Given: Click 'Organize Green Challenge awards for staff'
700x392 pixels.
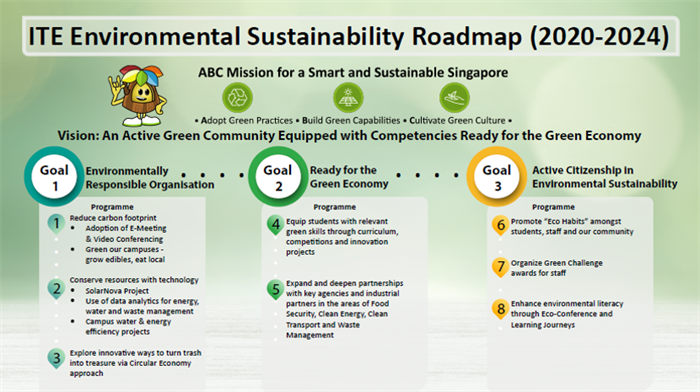Looking at the screenshot, I should tap(556, 268).
